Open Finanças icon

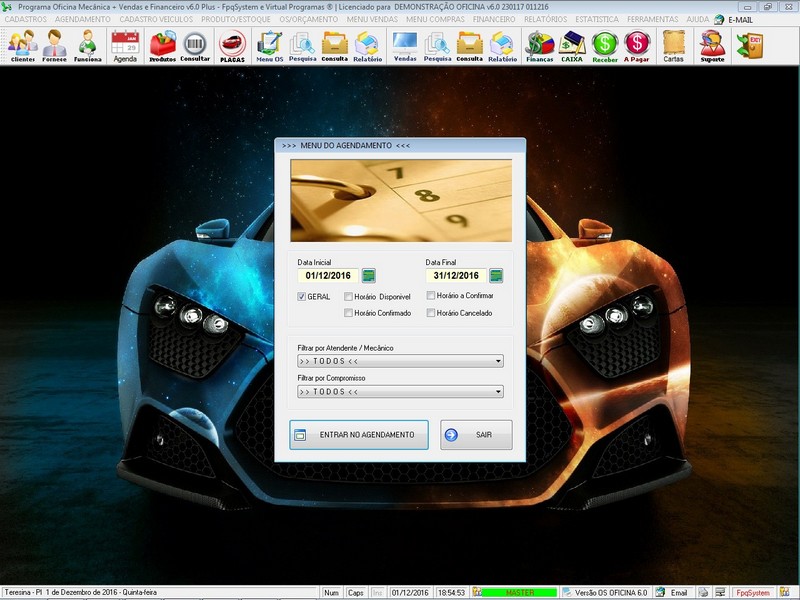tap(540, 46)
